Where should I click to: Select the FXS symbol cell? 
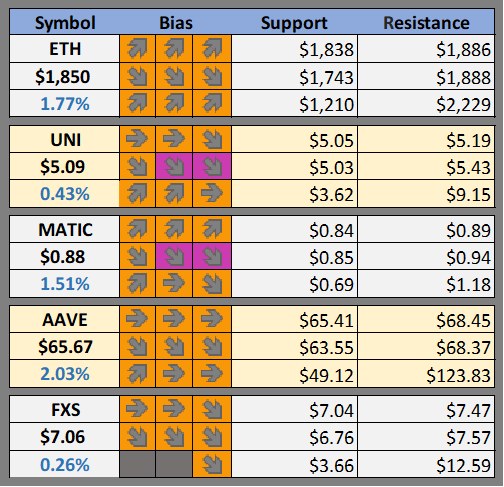point(65,409)
